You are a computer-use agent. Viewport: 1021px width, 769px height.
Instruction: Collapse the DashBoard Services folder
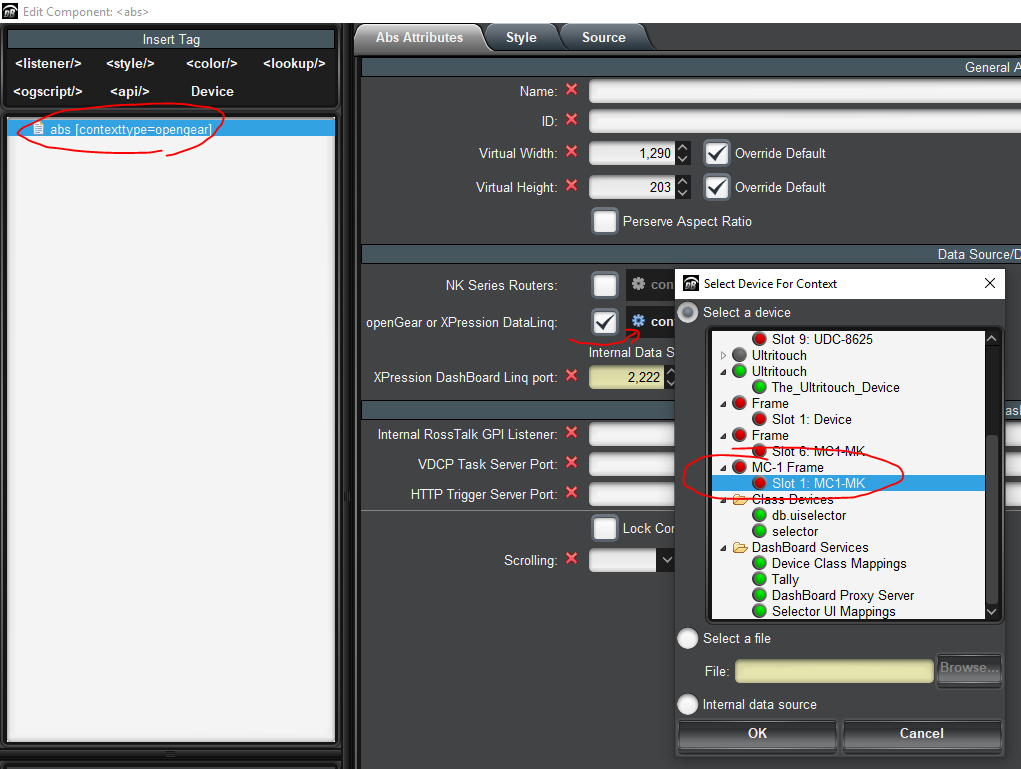tap(723, 548)
